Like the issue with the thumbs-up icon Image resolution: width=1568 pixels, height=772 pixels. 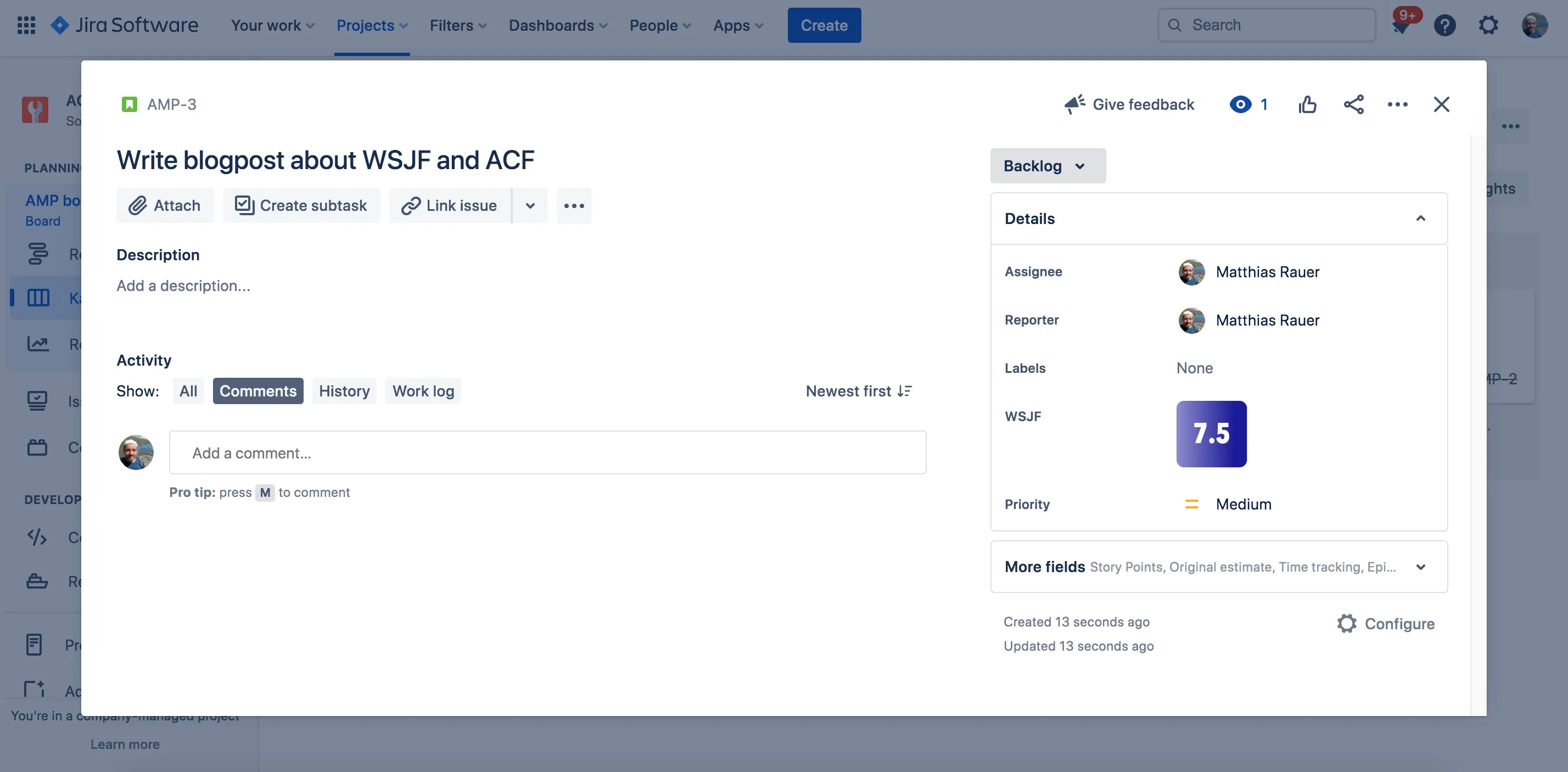1307,104
